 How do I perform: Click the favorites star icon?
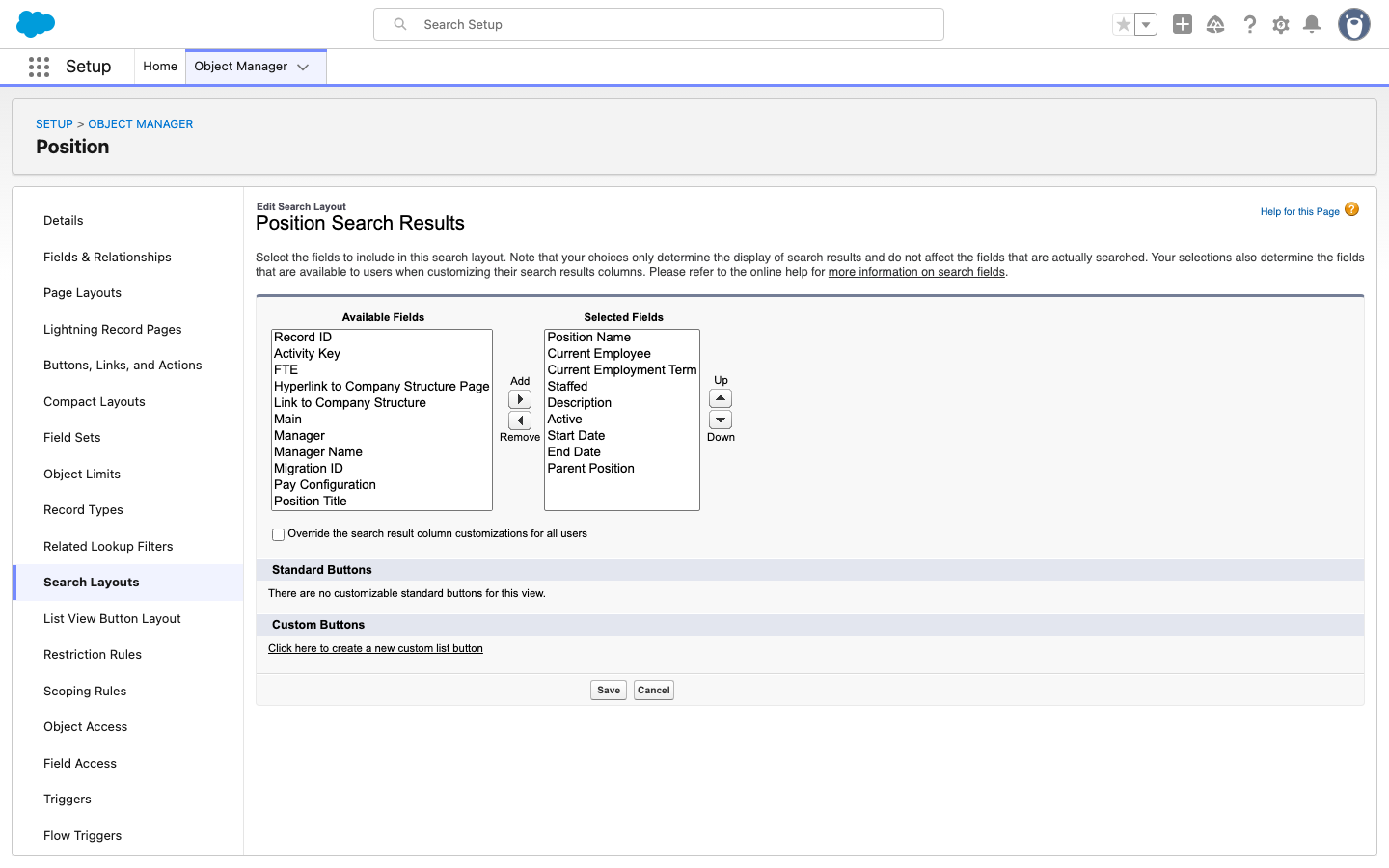click(x=1124, y=25)
